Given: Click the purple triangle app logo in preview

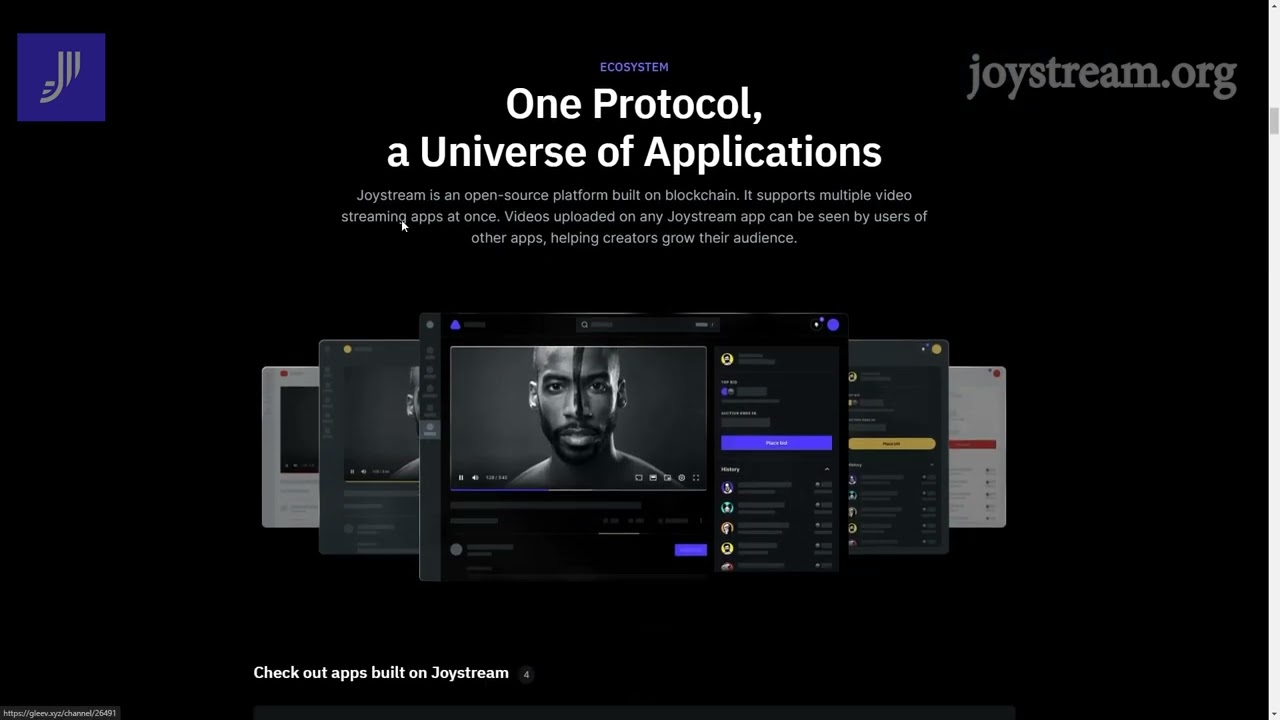Looking at the screenshot, I should (x=455, y=325).
